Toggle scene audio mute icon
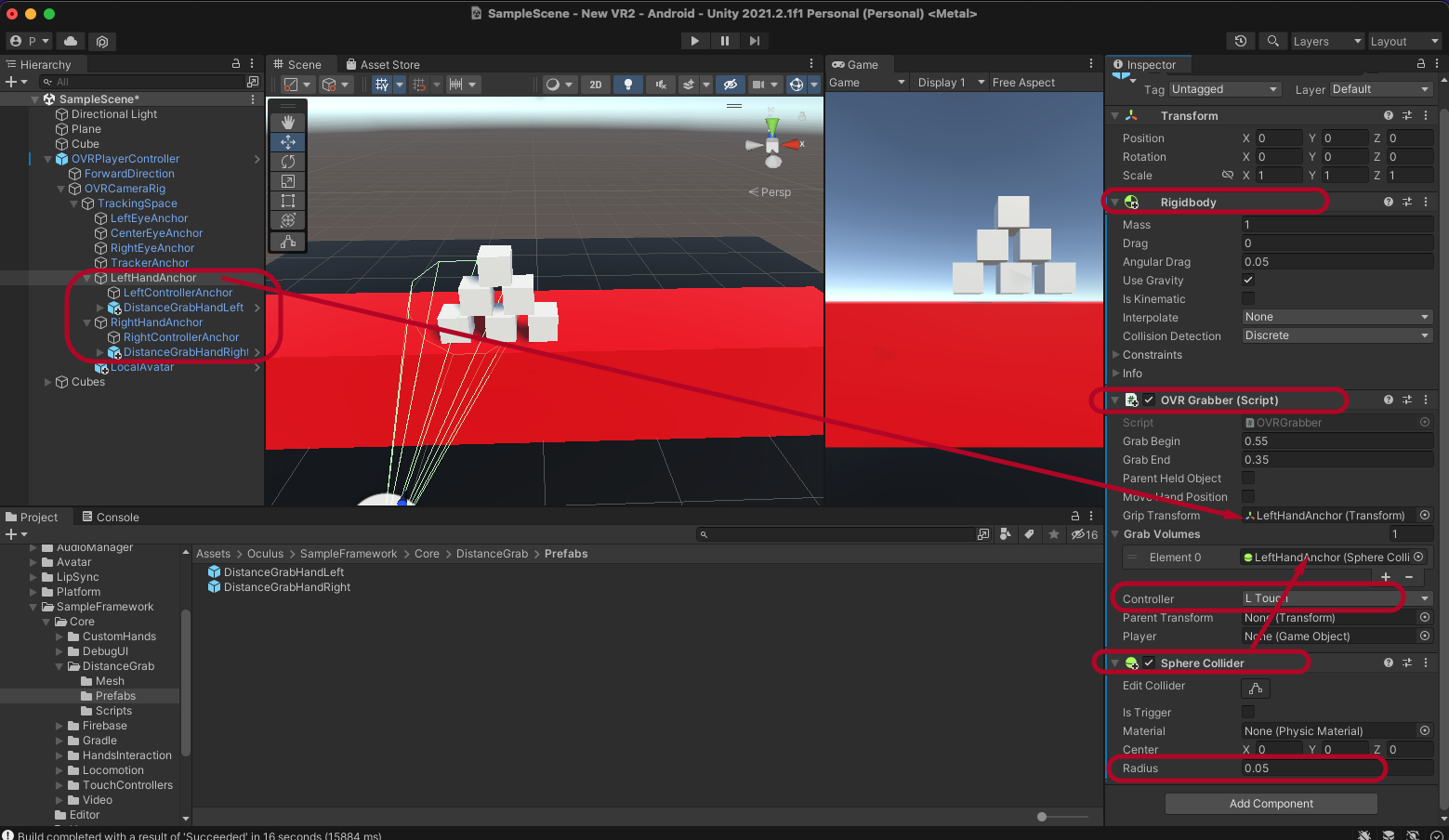Image resolution: width=1449 pixels, height=840 pixels. 661,85
